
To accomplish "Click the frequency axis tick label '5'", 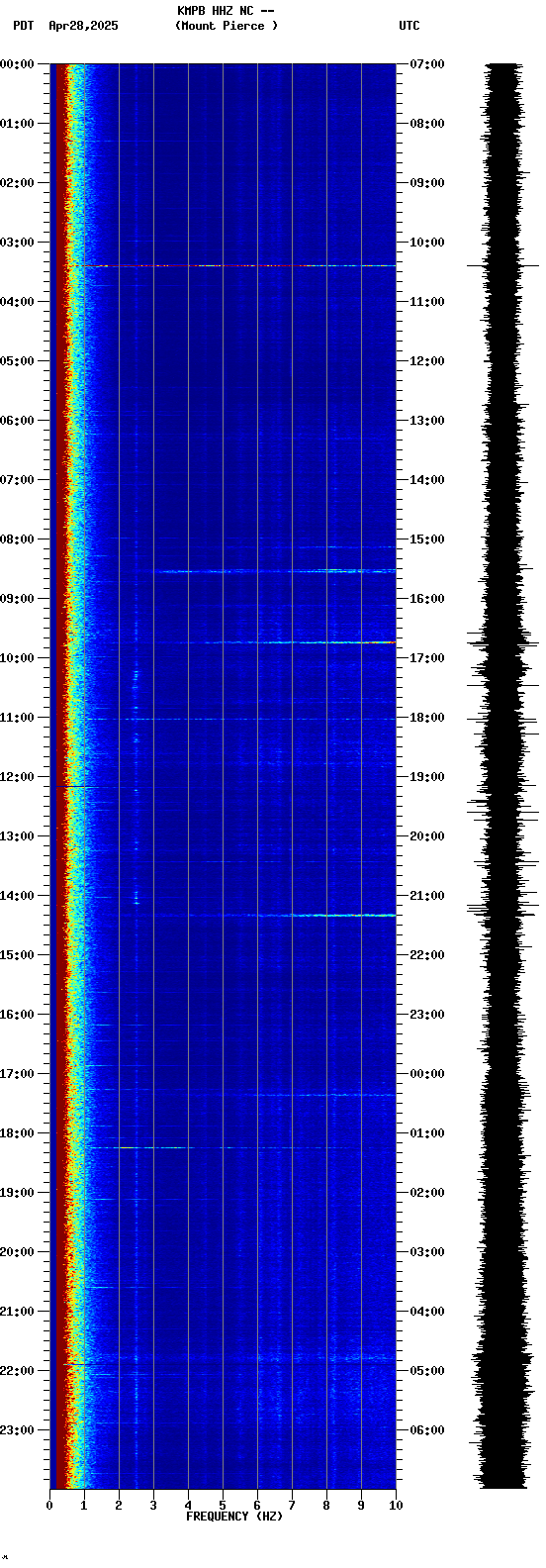I will [x=223, y=1506].
